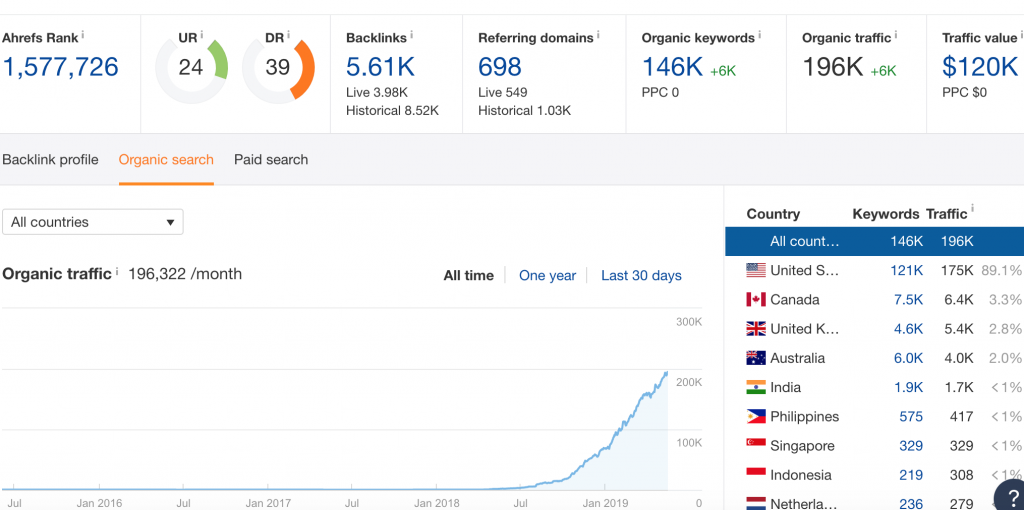1024x510 pixels.
Task: Click Organic traffic 196K value
Action: coord(833,67)
